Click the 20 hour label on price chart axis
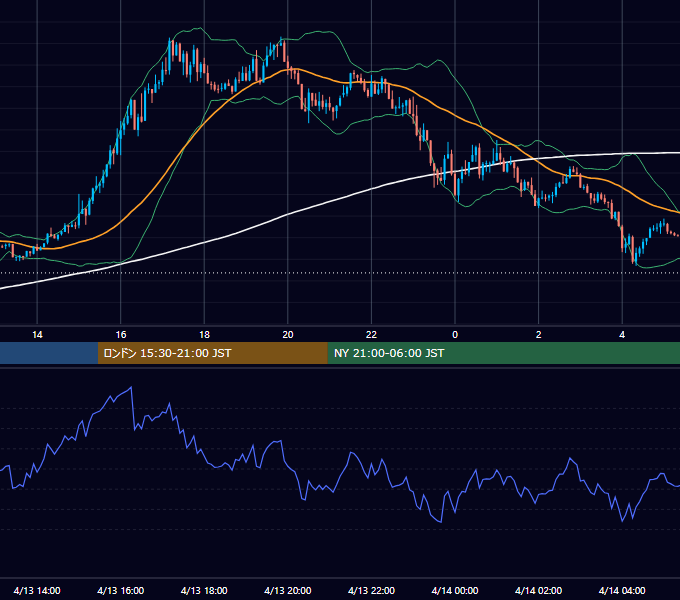The width and height of the screenshot is (680, 600). pyautogui.click(x=288, y=335)
